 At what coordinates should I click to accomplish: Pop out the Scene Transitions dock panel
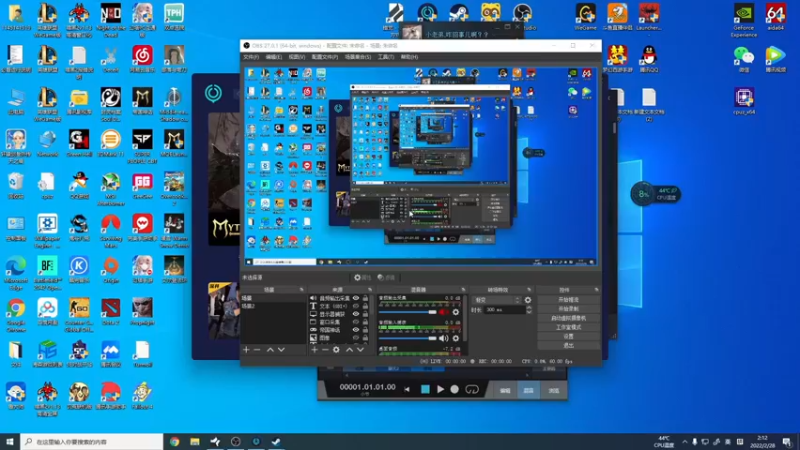(x=529, y=290)
